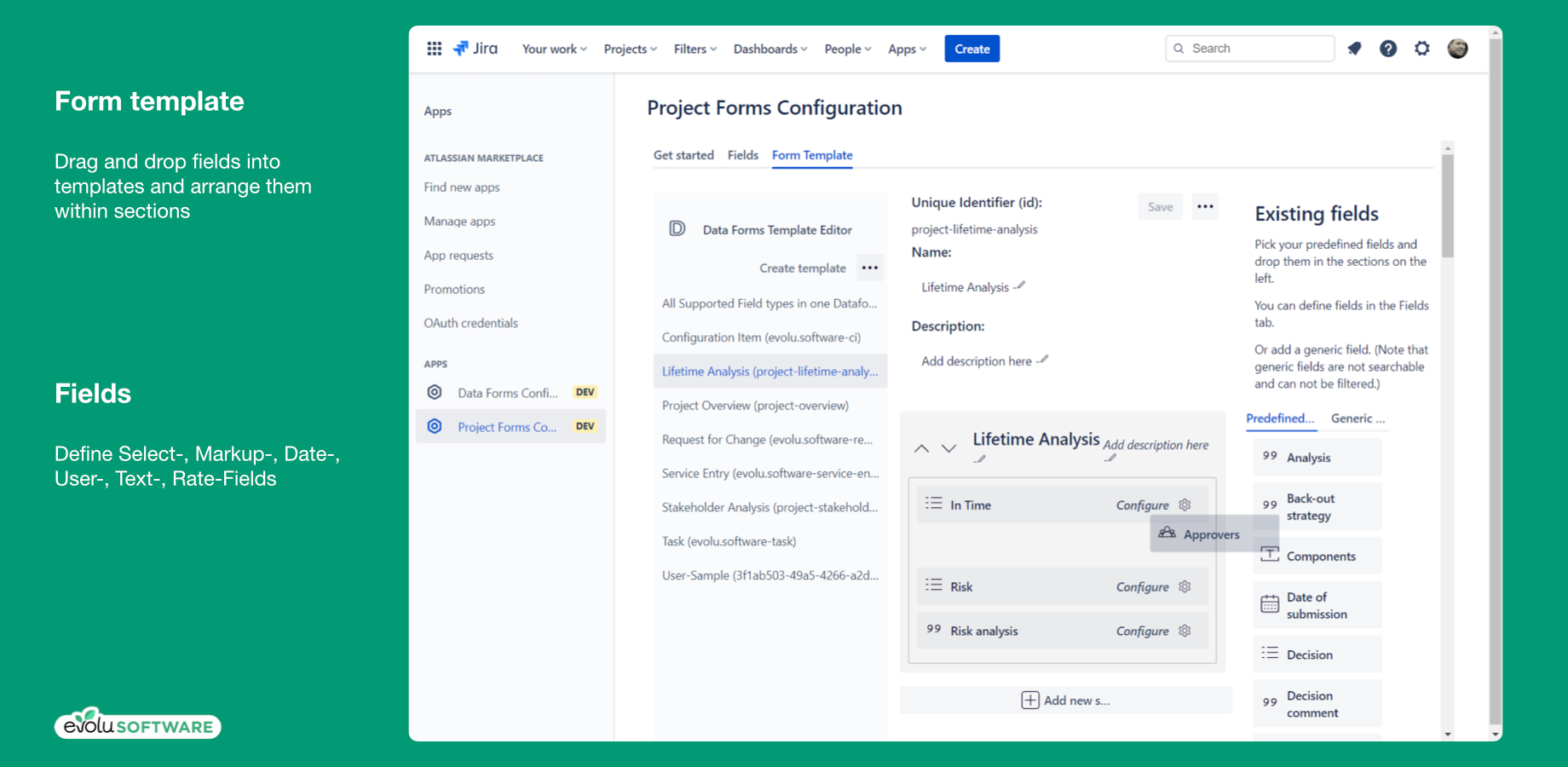Click the Data Forms Confi... app icon
1568x767 pixels.
[435, 392]
